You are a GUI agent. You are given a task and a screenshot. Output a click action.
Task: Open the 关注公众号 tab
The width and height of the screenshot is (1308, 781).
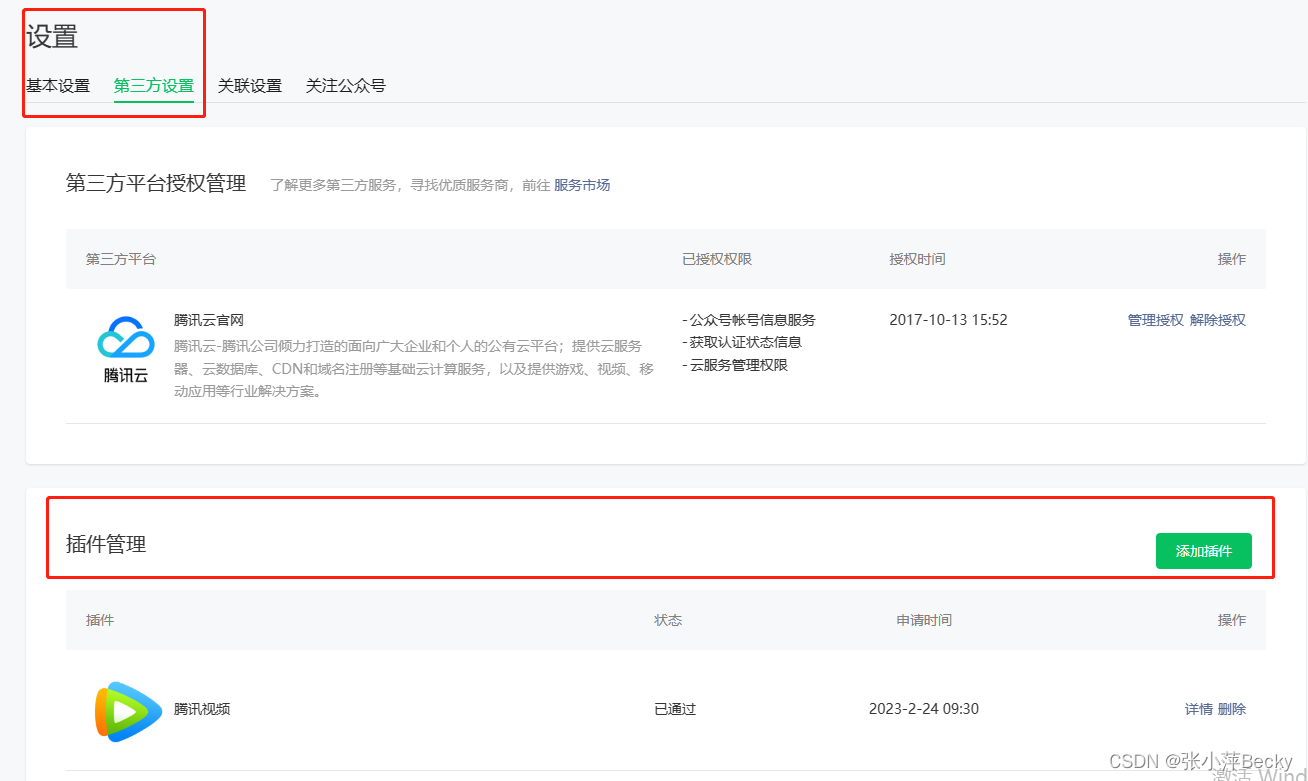click(x=345, y=86)
